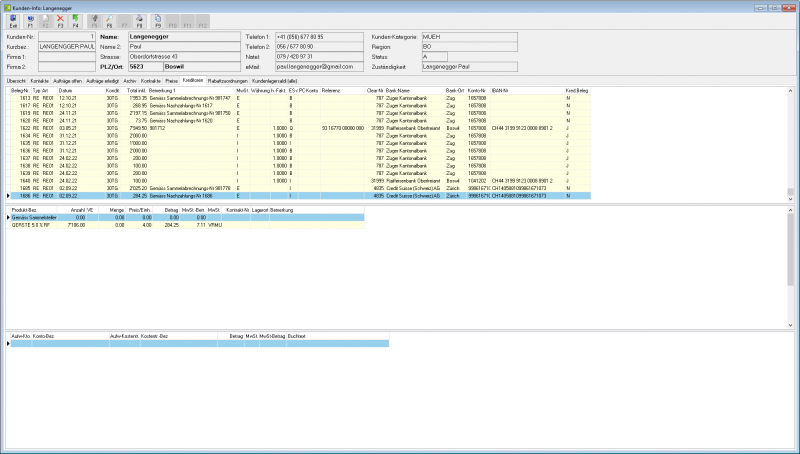
Task: Click the Name 2 field Paul
Action: coord(184,46)
